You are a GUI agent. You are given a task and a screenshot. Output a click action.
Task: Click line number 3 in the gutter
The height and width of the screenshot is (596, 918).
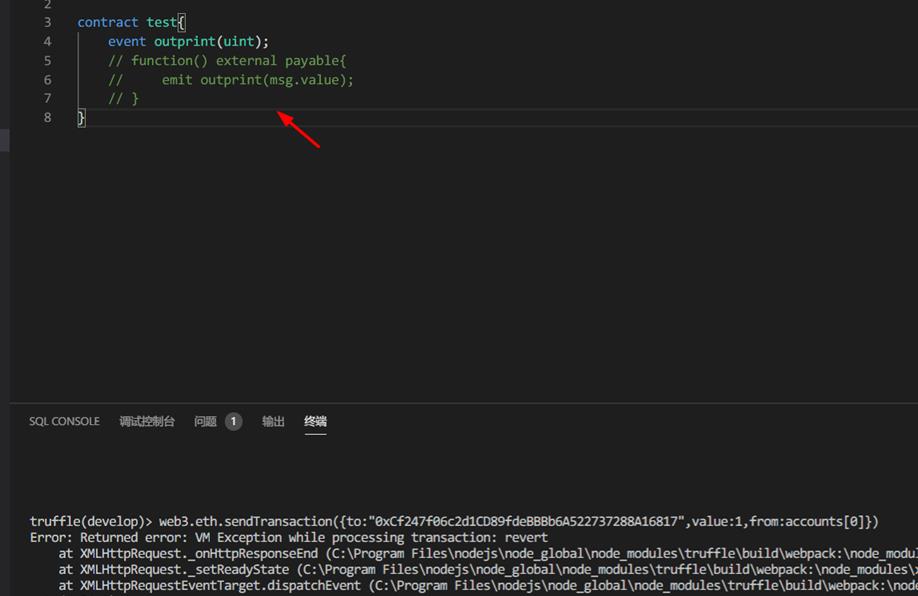coord(47,22)
